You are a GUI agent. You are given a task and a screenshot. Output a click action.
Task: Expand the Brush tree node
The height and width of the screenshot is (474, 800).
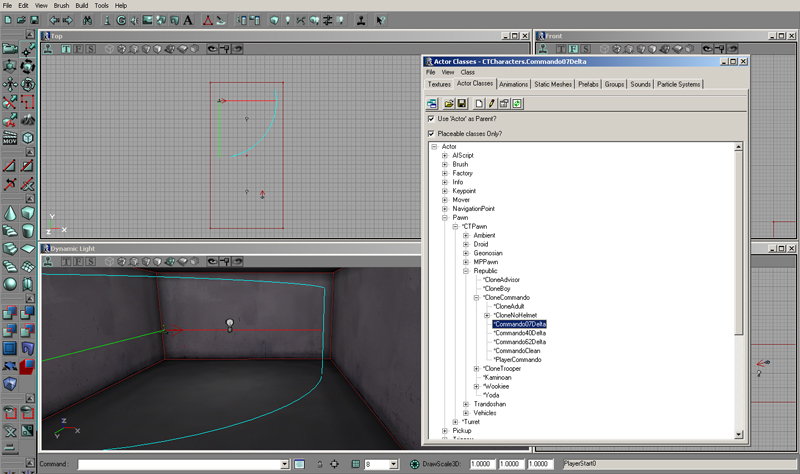pyautogui.click(x=445, y=164)
